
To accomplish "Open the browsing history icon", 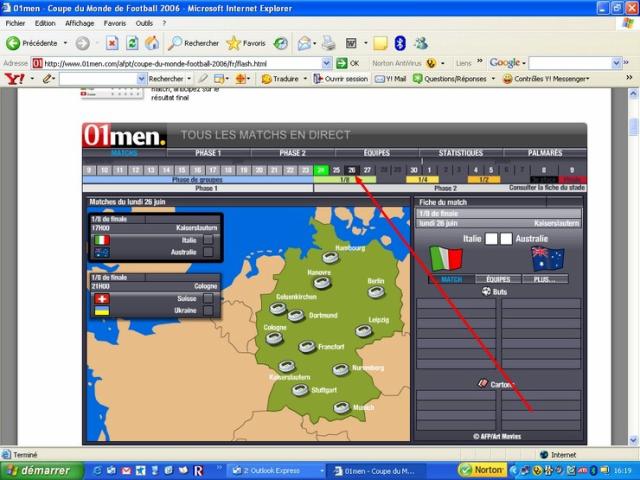I will [280, 43].
